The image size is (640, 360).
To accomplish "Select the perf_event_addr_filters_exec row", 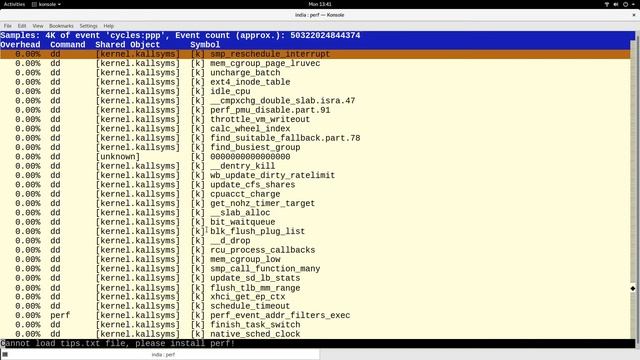I will pyautogui.click(x=315, y=316).
